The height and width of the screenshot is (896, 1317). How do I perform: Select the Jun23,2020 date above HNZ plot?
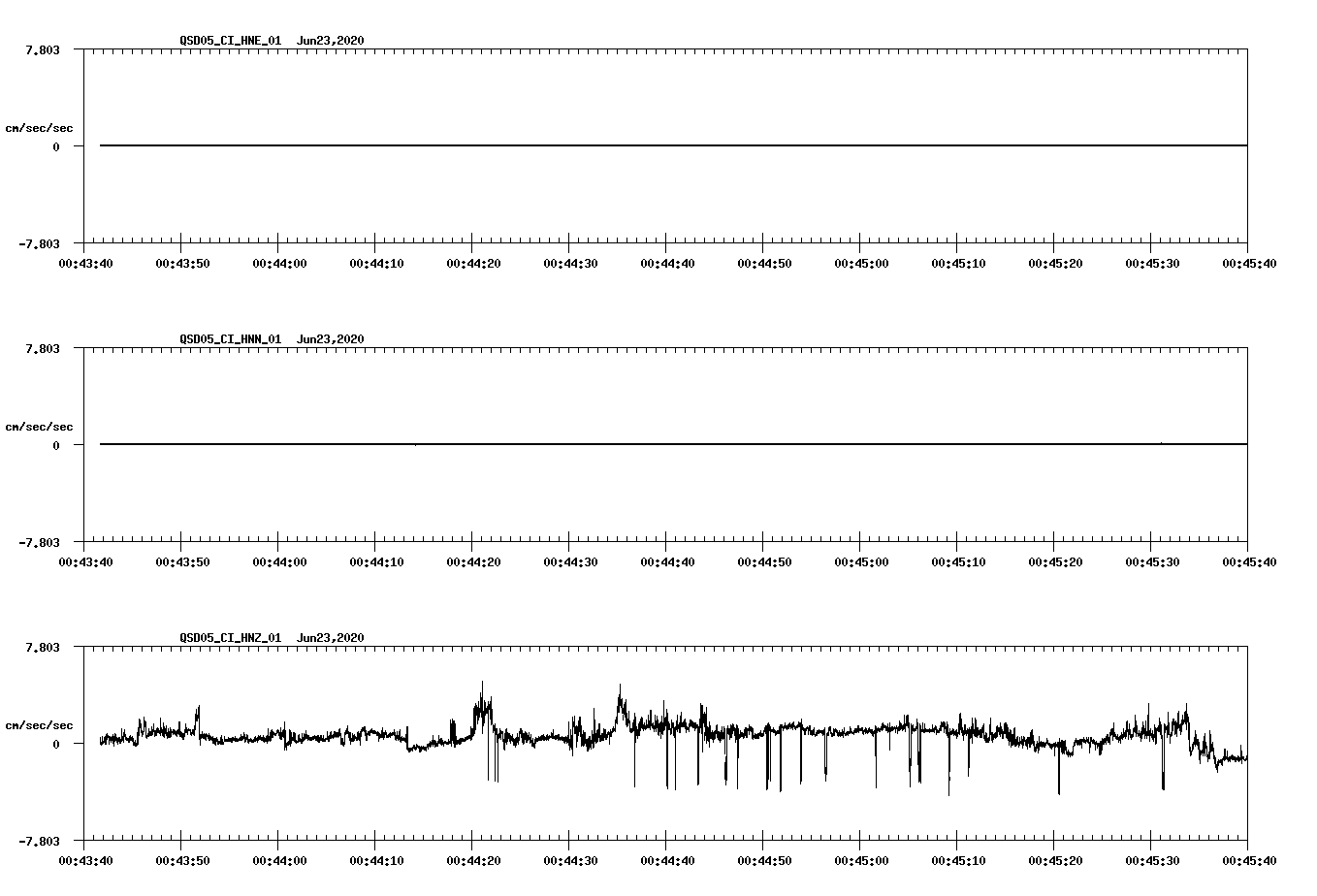[331, 638]
